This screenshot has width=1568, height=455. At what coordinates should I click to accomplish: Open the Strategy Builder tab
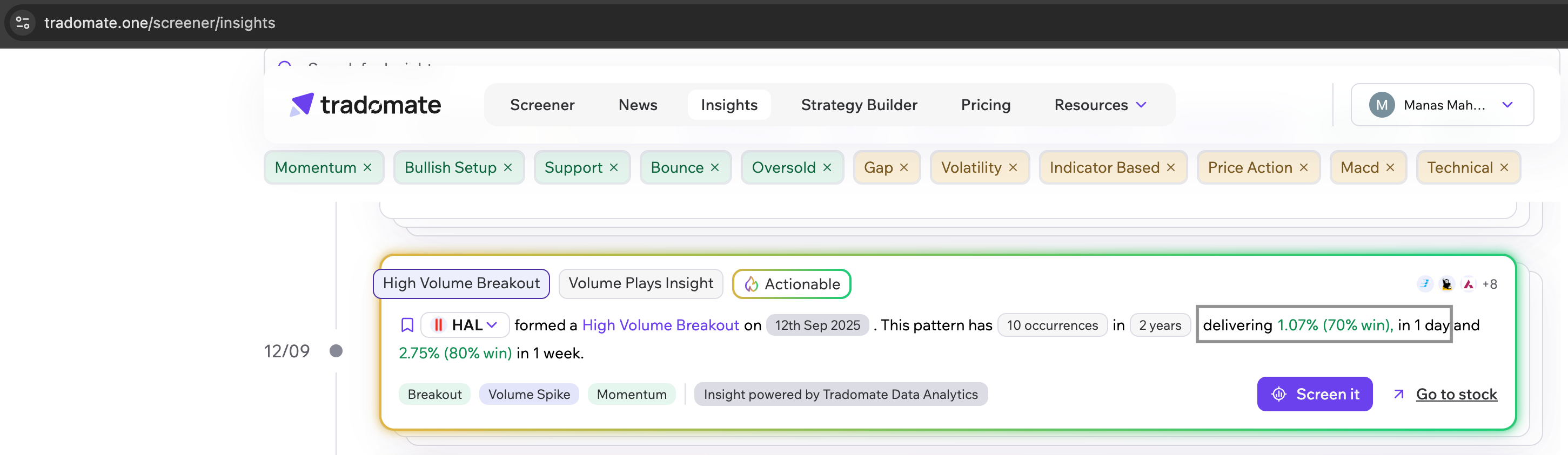[x=859, y=105]
